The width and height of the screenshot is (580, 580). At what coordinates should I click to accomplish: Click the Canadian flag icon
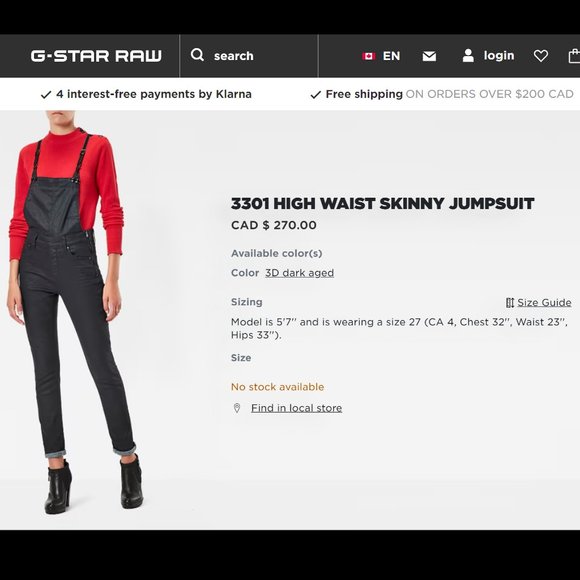369,56
